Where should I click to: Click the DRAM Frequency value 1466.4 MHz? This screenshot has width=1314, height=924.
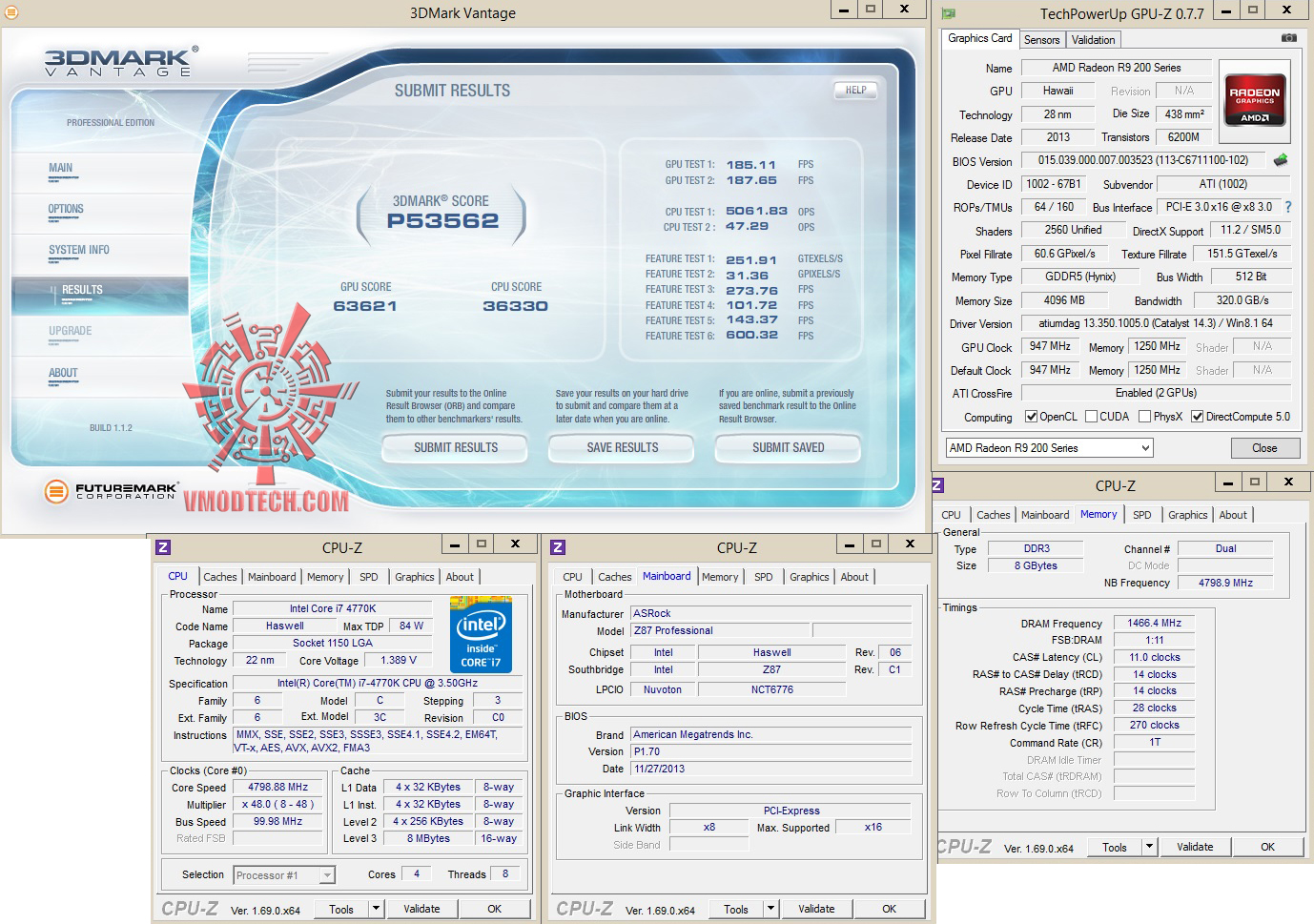coord(1154,623)
